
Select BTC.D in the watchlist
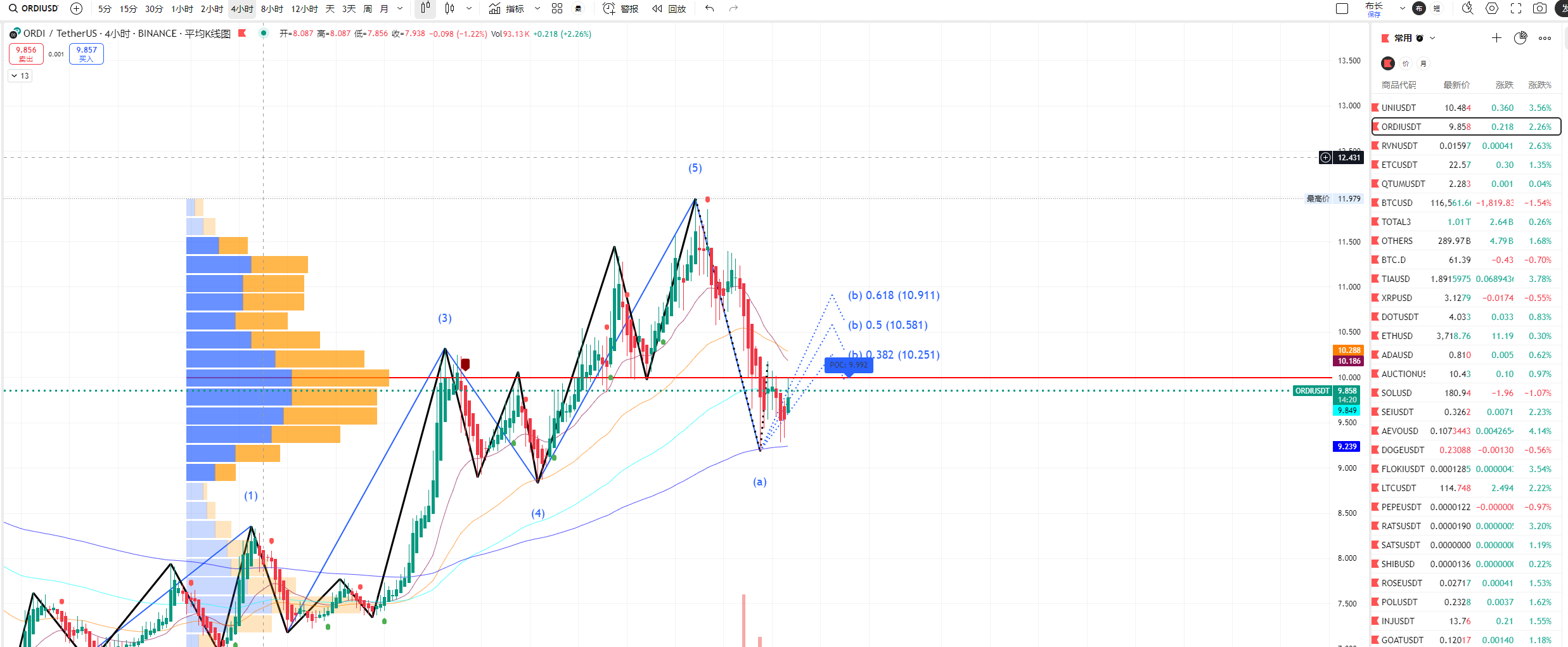(1465, 260)
